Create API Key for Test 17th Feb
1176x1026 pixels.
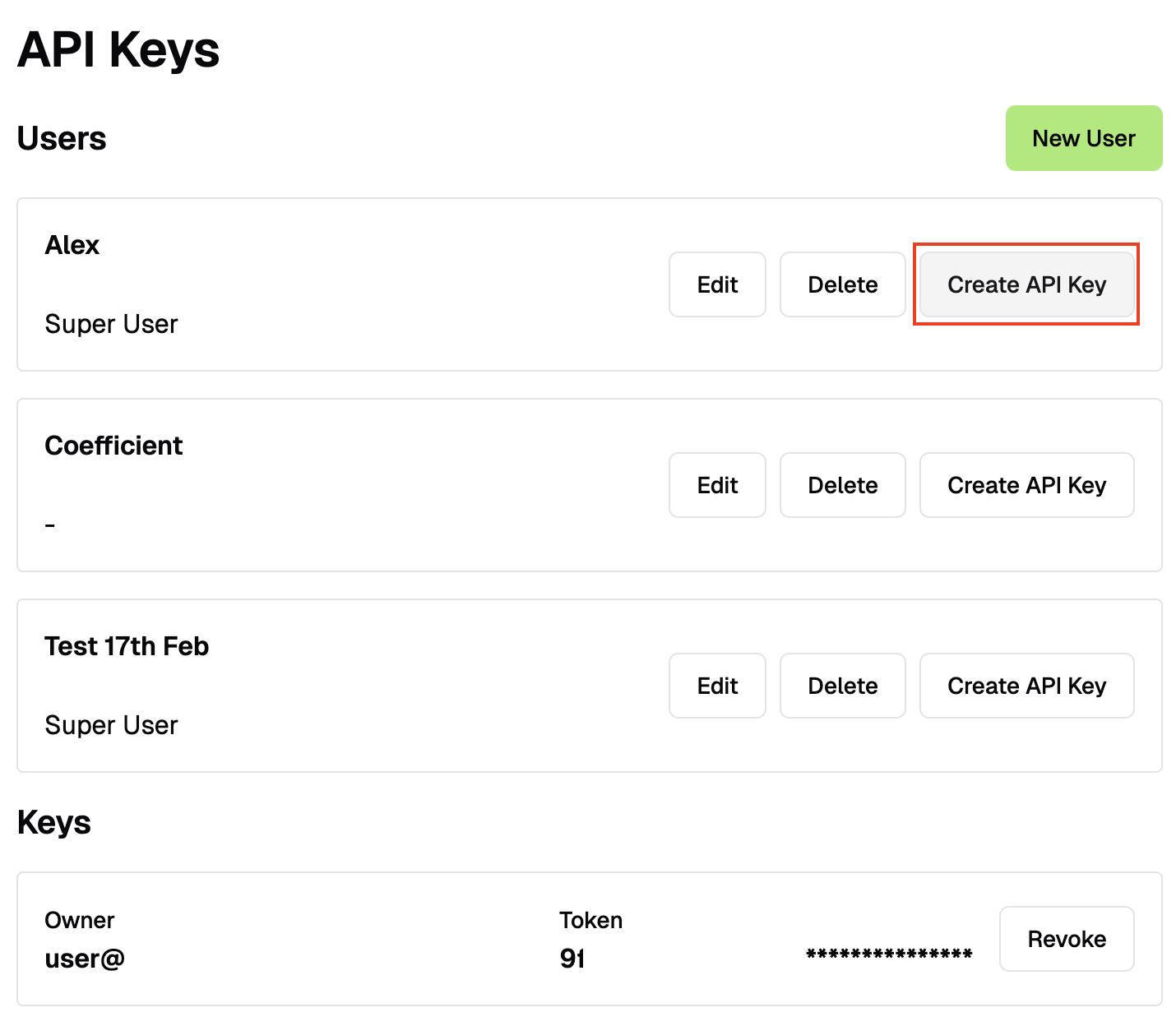coord(1026,686)
